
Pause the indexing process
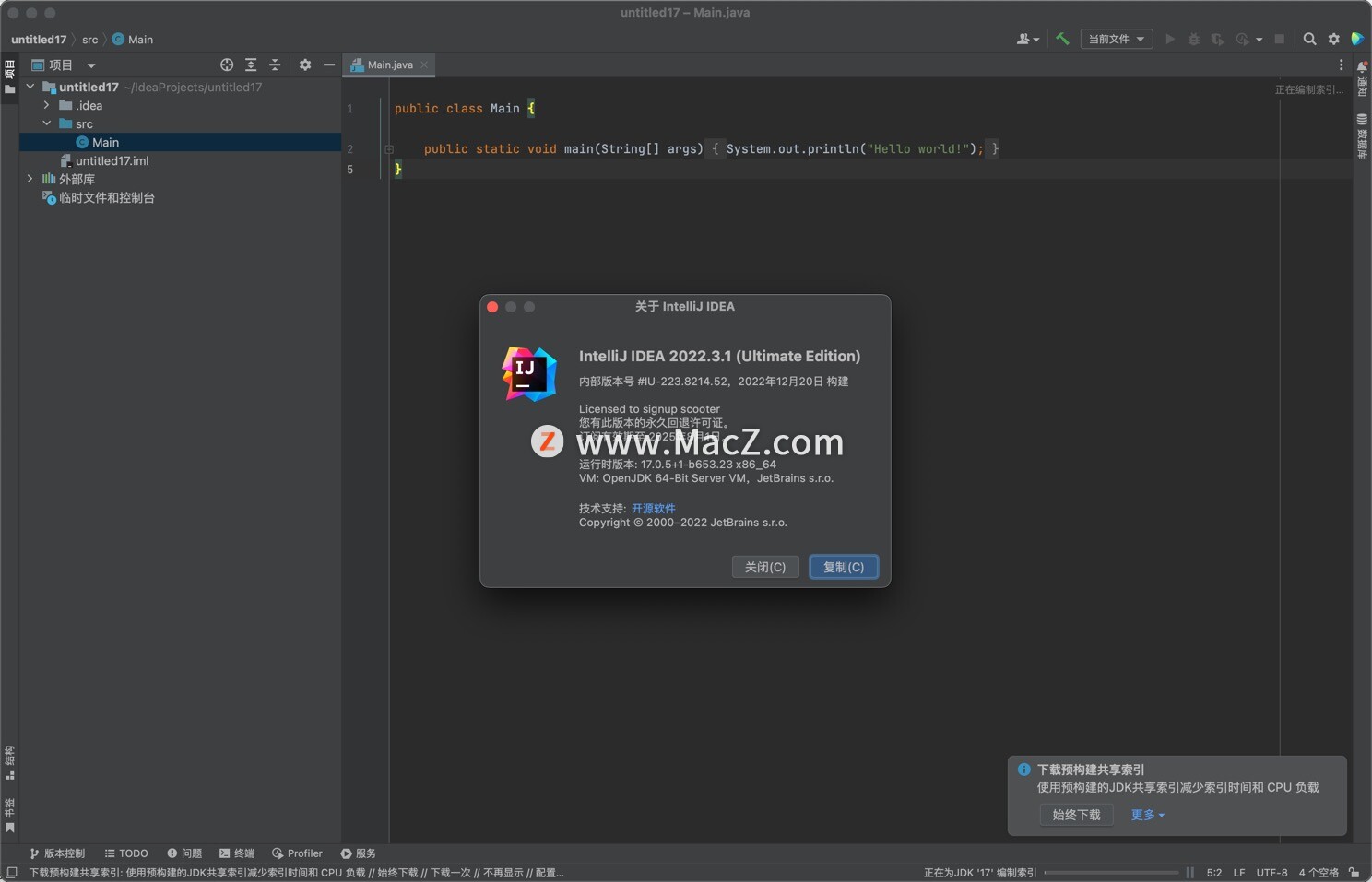1189,872
